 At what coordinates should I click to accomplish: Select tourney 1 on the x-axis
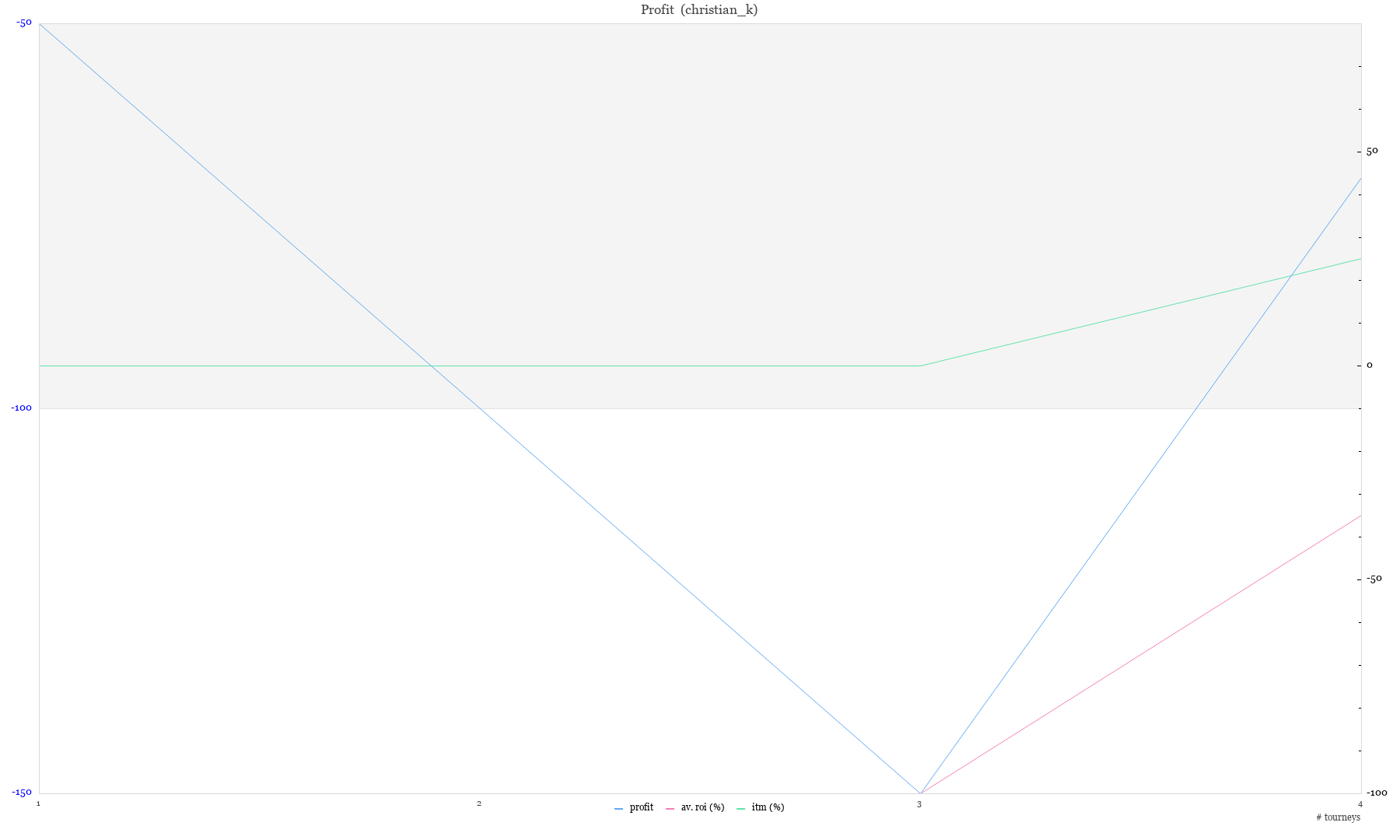tap(38, 803)
